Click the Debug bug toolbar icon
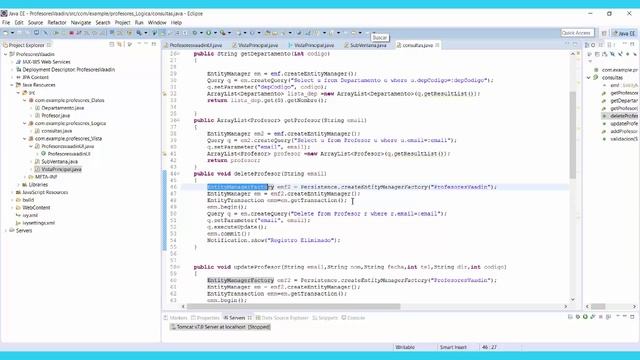 click(195, 33)
